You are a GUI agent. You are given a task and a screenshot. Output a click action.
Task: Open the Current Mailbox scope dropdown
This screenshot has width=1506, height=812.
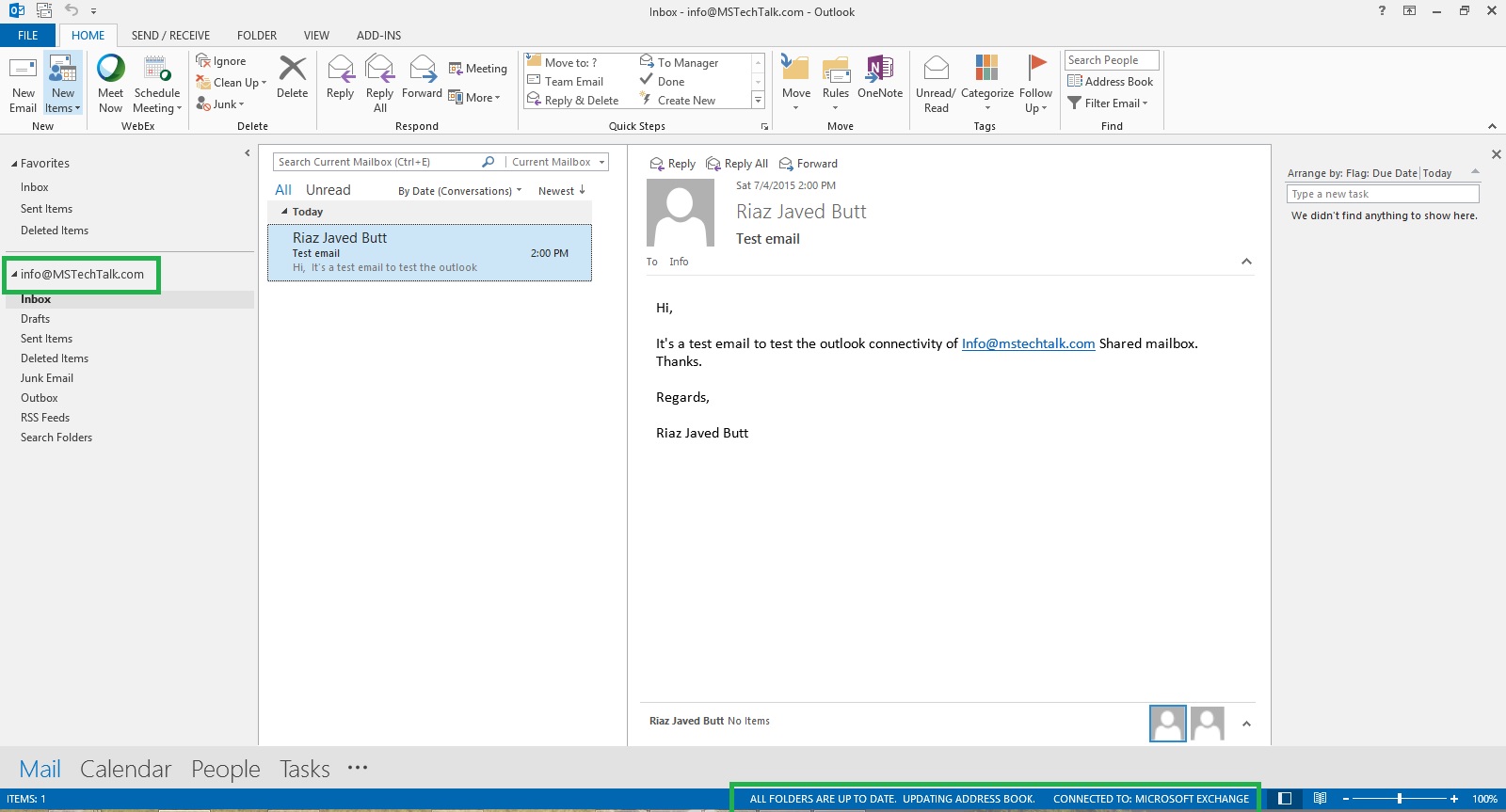coord(557,162)
